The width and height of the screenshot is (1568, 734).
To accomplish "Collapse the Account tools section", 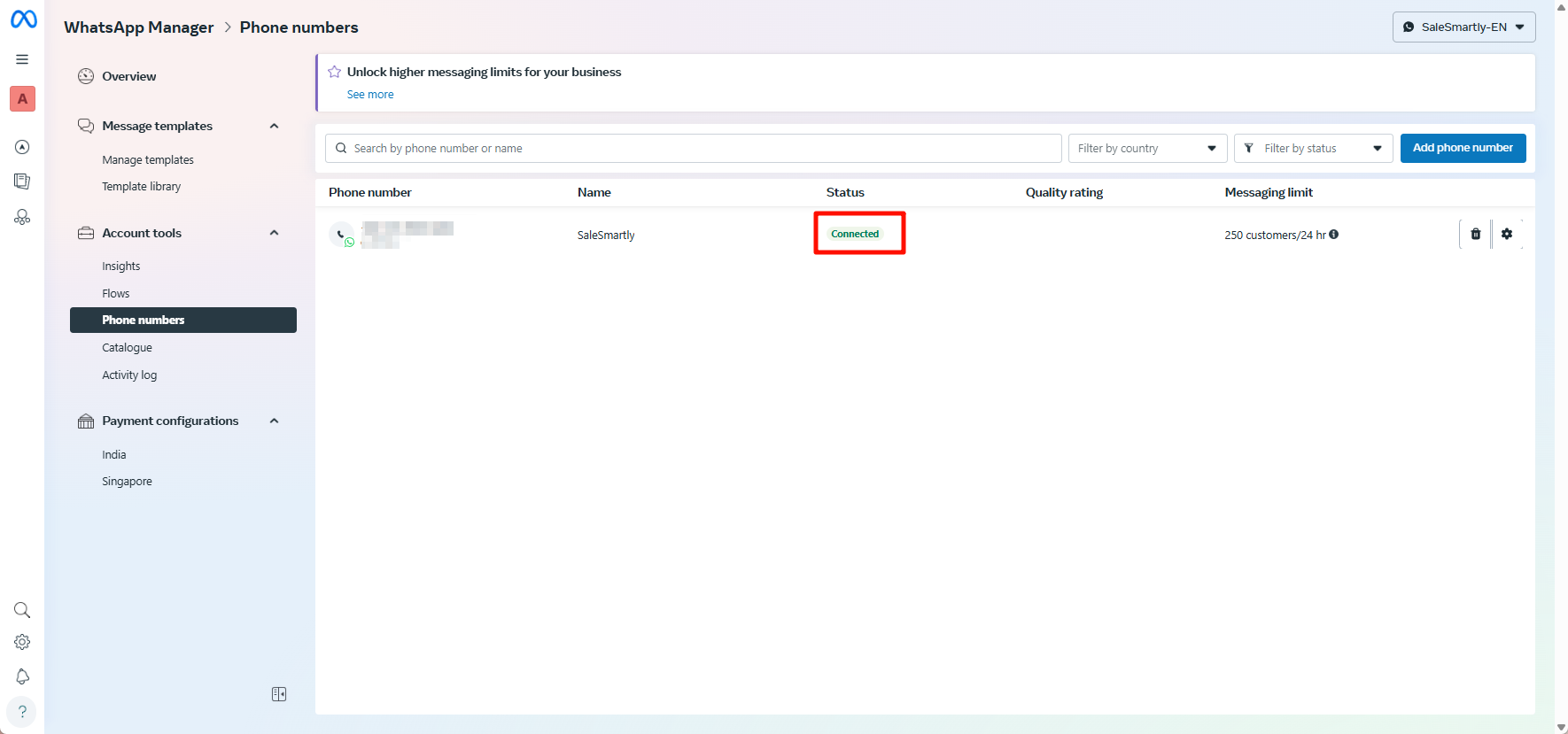I will (x=275, y=233).
